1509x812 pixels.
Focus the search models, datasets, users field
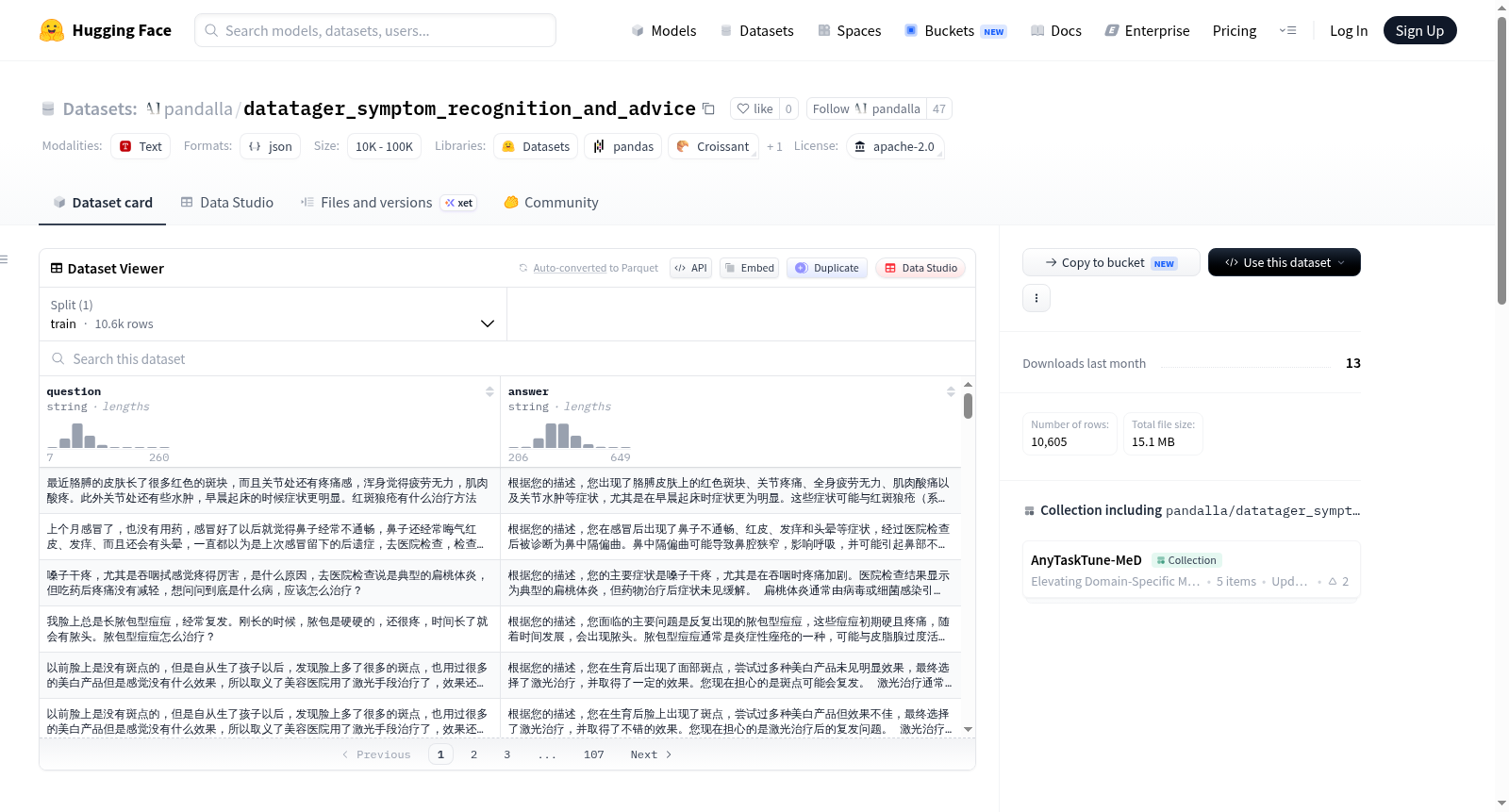375,30
